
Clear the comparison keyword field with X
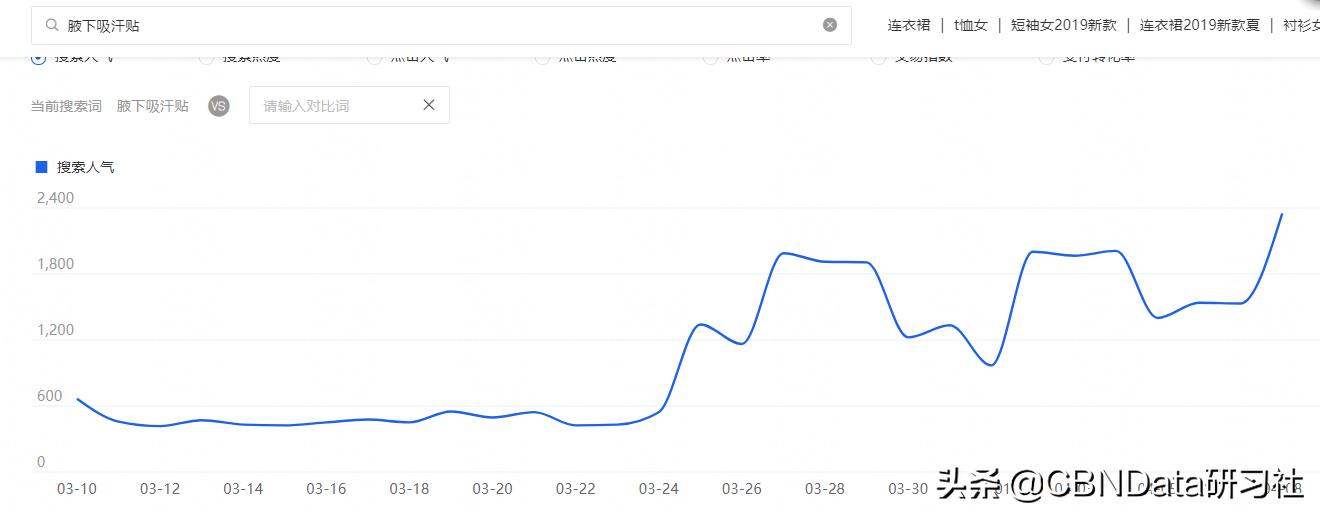(x=429, y=105)
